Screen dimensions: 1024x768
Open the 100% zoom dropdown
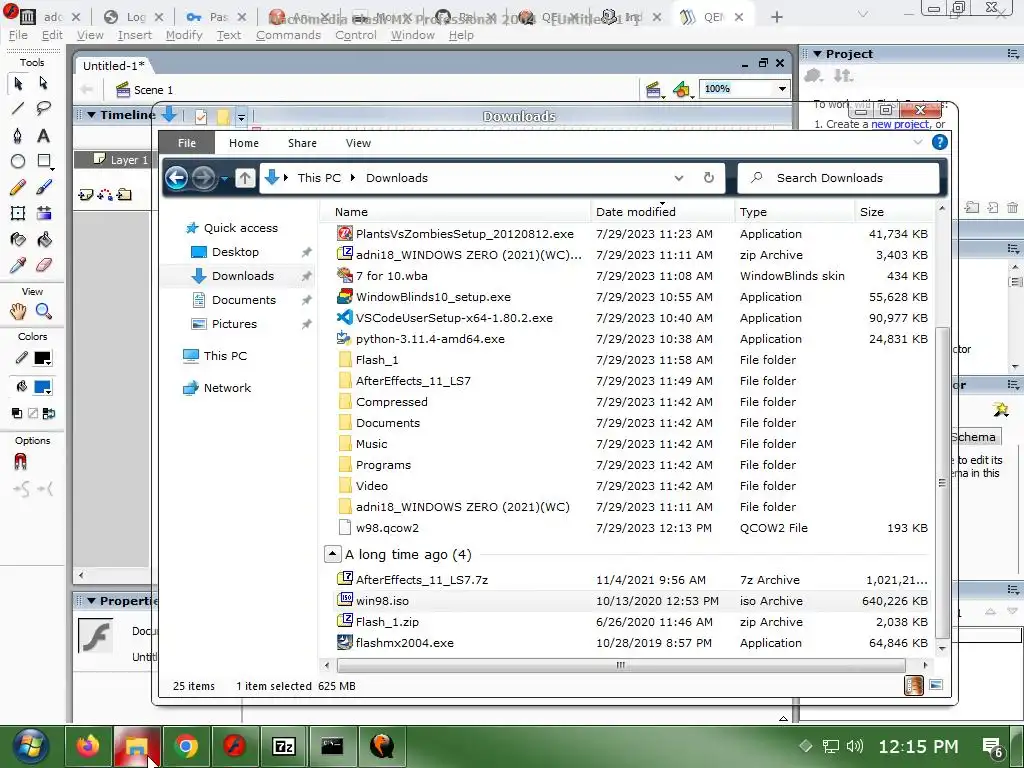pos(782,89)
